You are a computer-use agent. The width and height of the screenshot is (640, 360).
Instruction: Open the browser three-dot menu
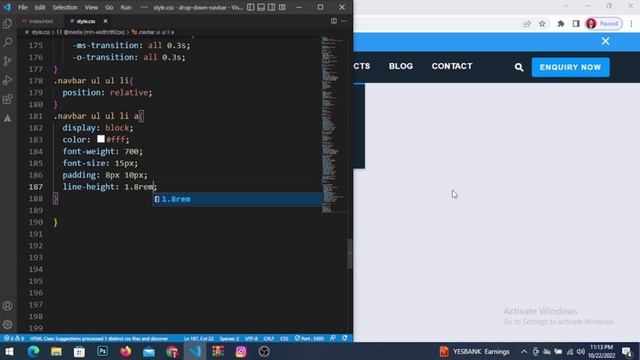pyautogui.click(x=631, y=24)
